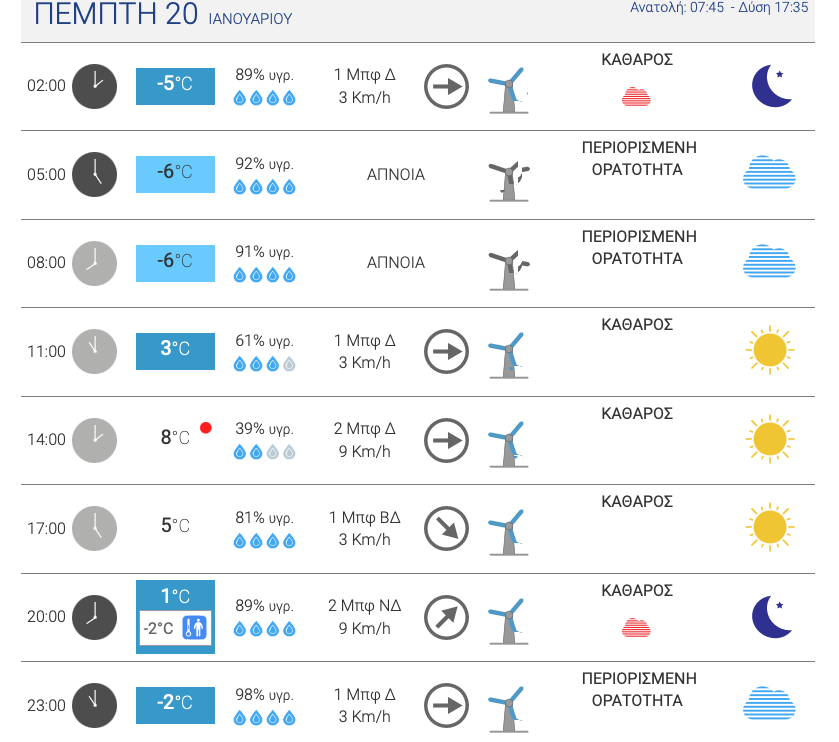Screen dimensions: 839x742
Task: Click the southwest wind arrow at 20:00
Action: click(x=446, y=617)
